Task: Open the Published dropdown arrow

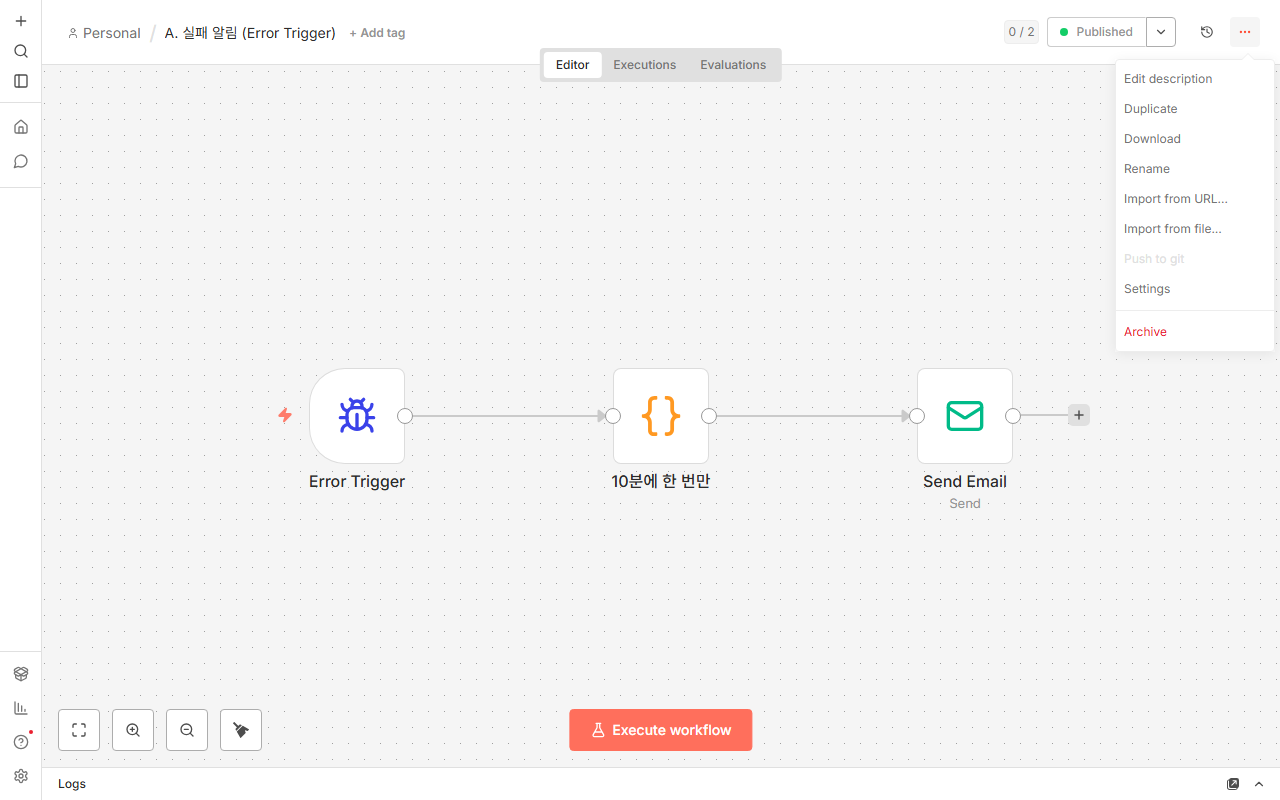Action: coord(1161,32)
